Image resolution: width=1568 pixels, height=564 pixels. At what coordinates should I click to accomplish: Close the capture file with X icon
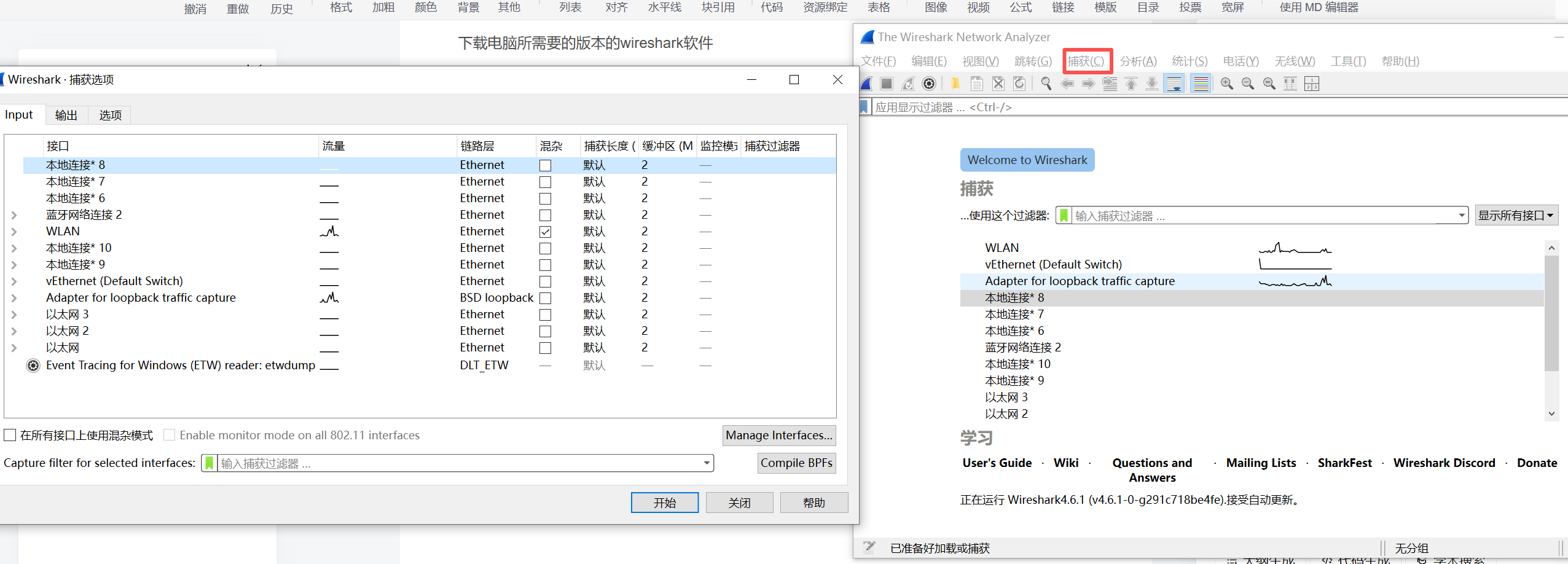[x=998, y=84]
